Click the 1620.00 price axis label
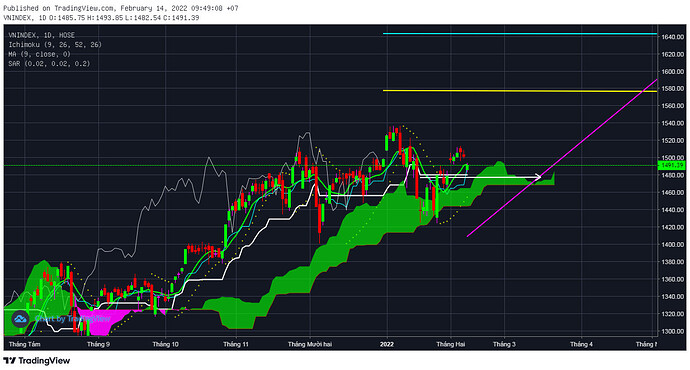 pyautogui.click(x=672, y=54)
